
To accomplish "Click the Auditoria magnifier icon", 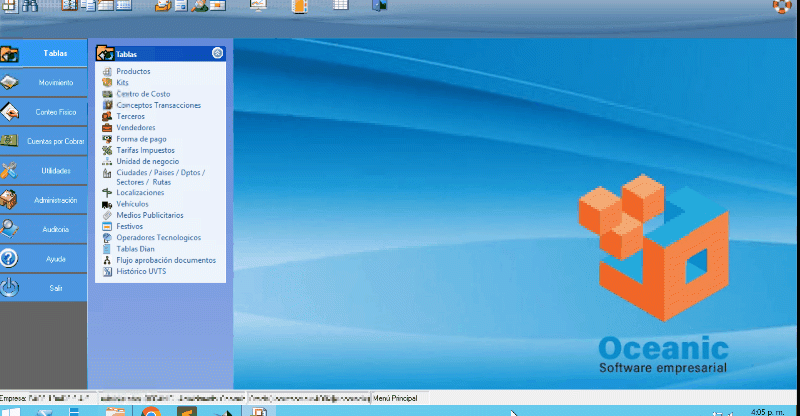I will tap(10, 229).
